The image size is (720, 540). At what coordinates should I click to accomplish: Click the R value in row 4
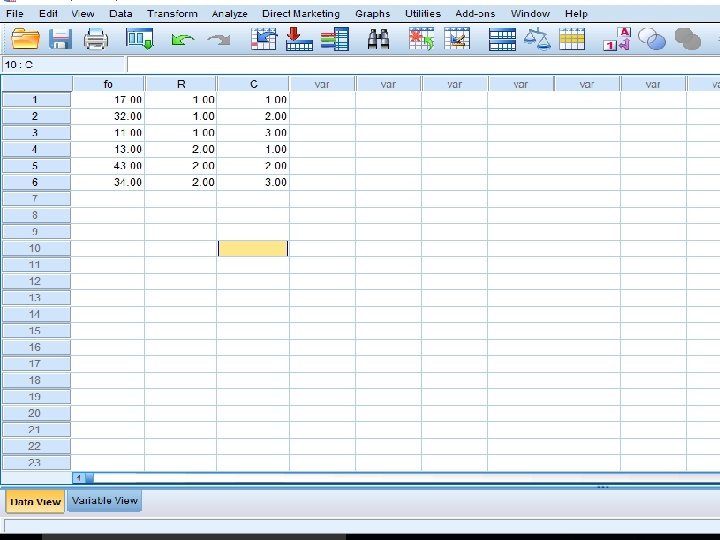click(x=180, y=149)
